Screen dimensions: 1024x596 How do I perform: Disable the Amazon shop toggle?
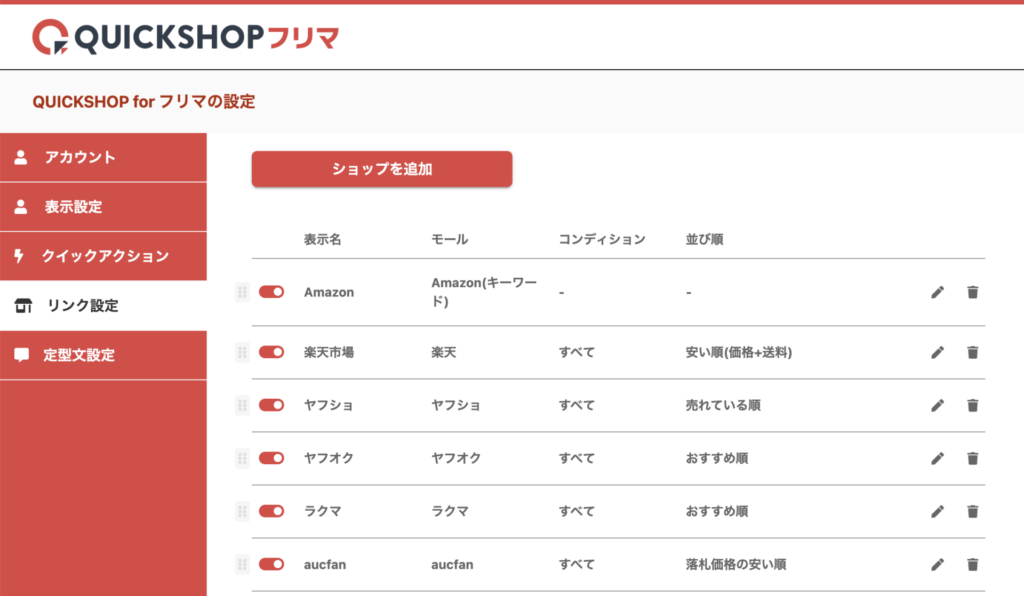(271, 292)
